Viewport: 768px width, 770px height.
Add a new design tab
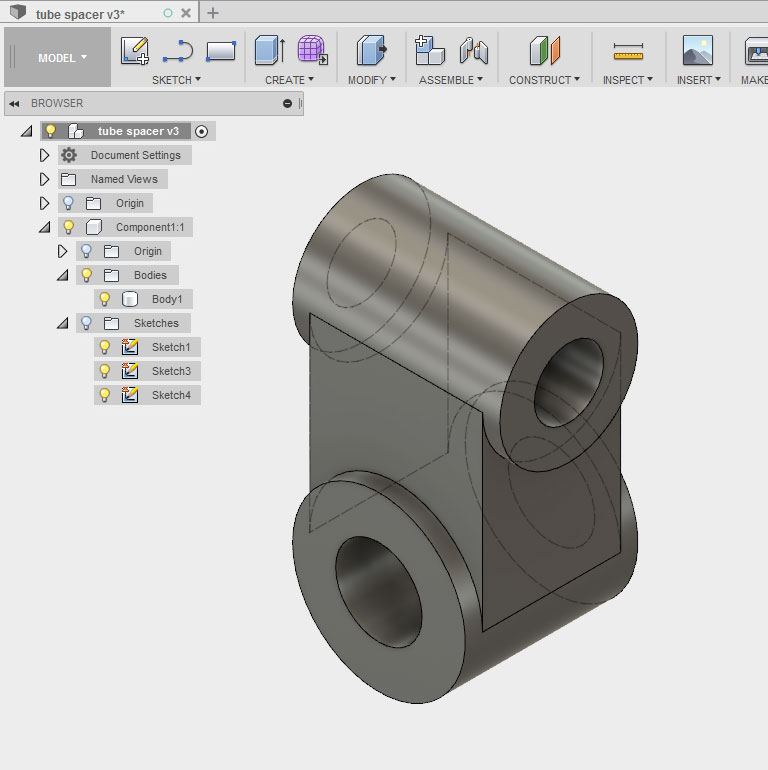pyautogui.click(x=213, y=13)
